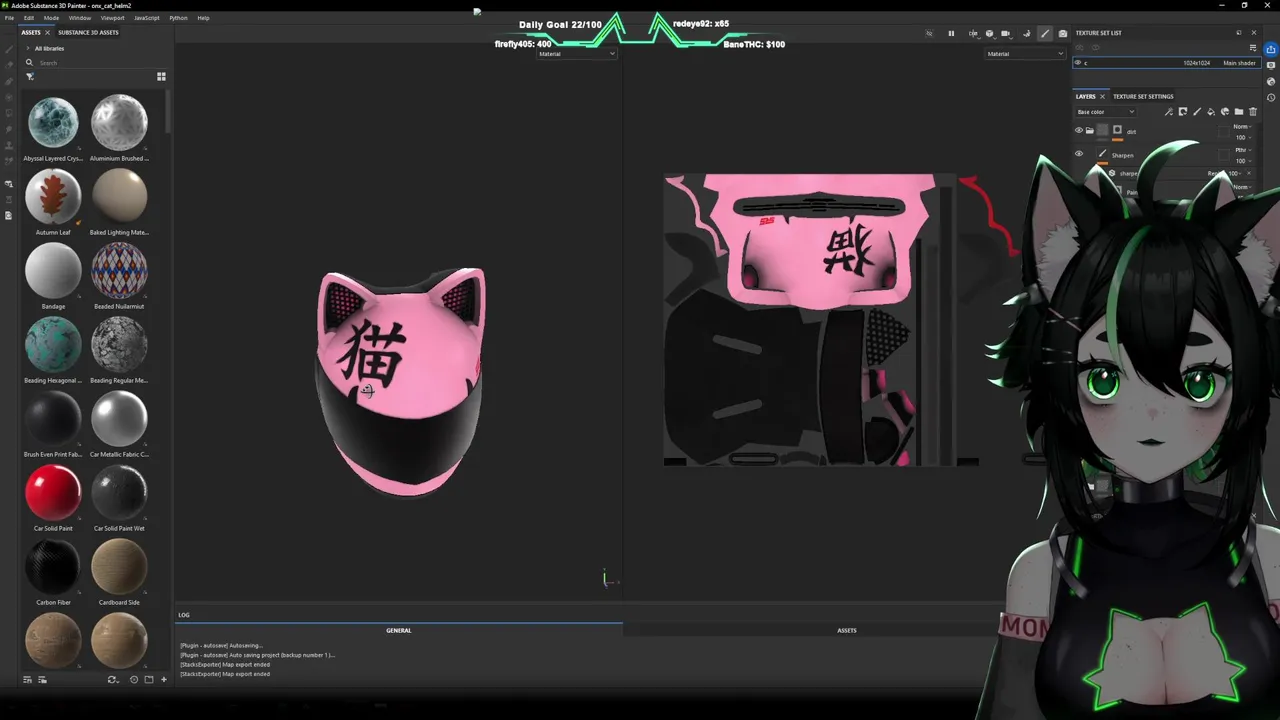Select the Abyssal Layered Crystal material
This screenshot has width=1280, height=720.
tap(53, 122)
